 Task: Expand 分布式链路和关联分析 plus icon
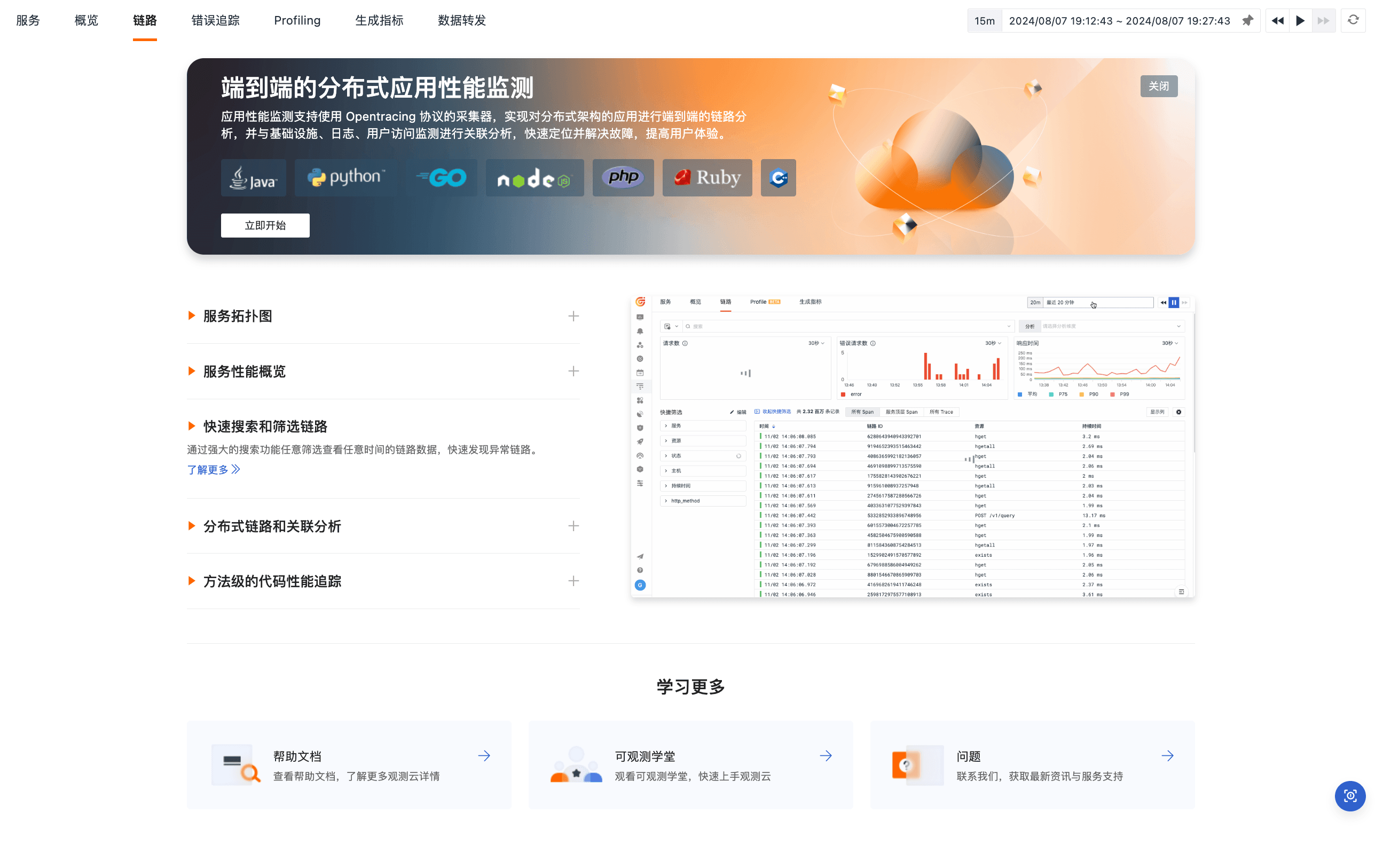point(573,526)
